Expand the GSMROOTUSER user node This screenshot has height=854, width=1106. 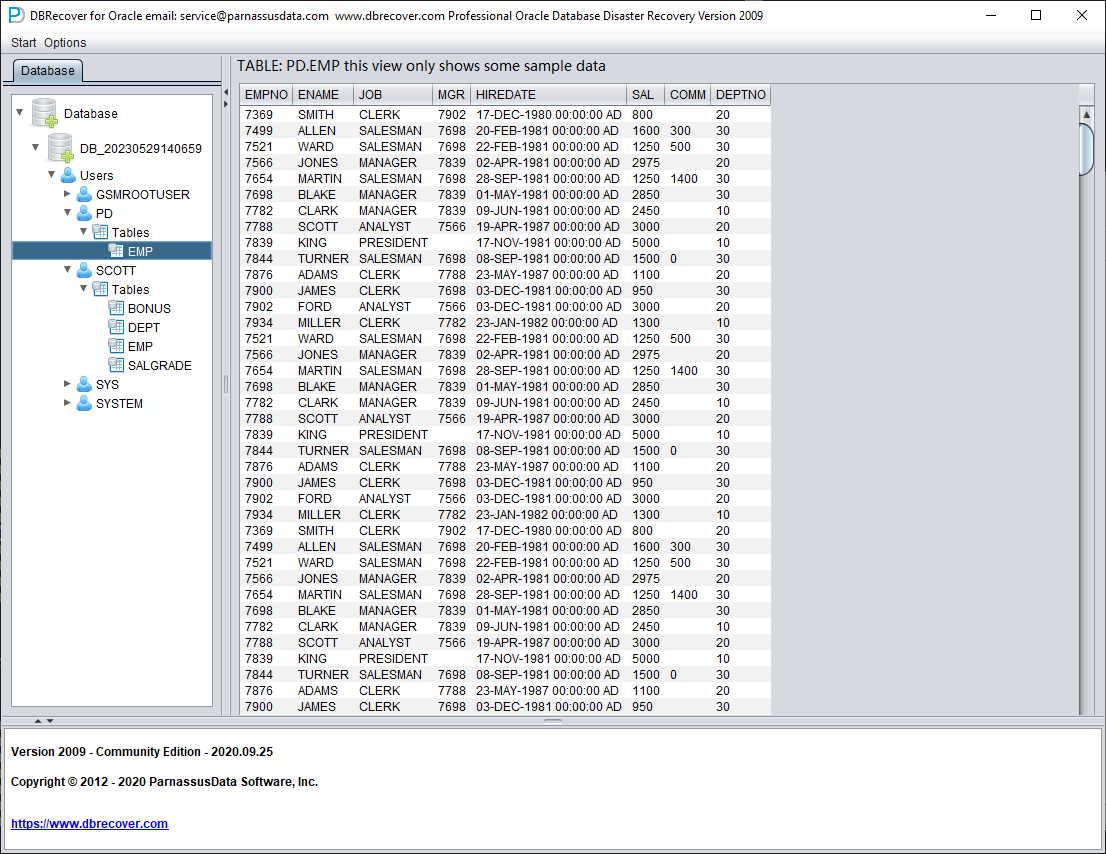click(x=68, y=193)
